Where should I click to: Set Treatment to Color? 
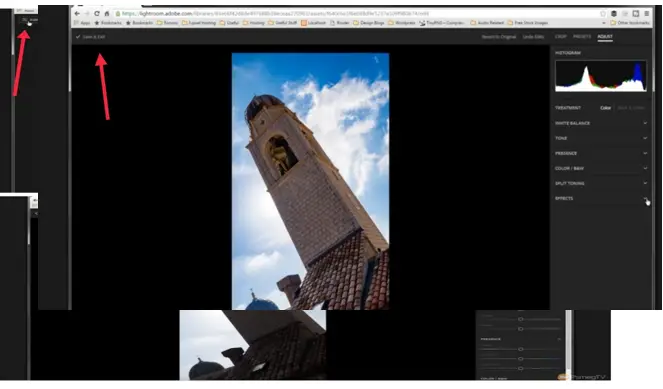coord(605,108)
